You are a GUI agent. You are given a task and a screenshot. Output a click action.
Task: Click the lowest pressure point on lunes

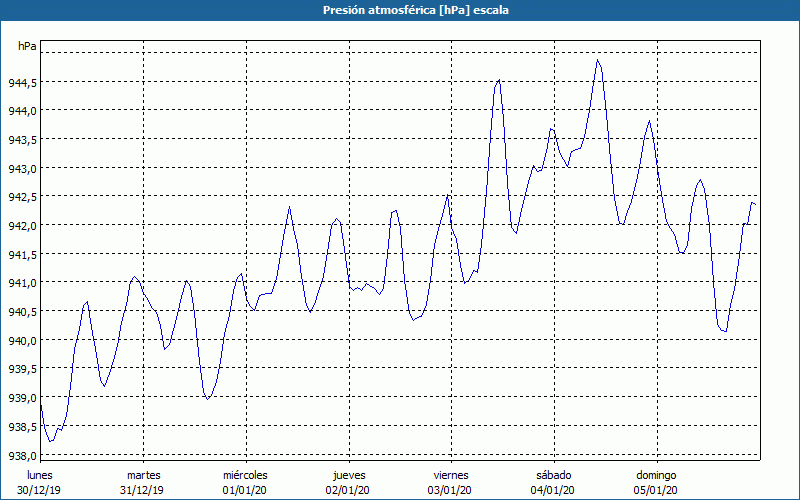(50, 441)
